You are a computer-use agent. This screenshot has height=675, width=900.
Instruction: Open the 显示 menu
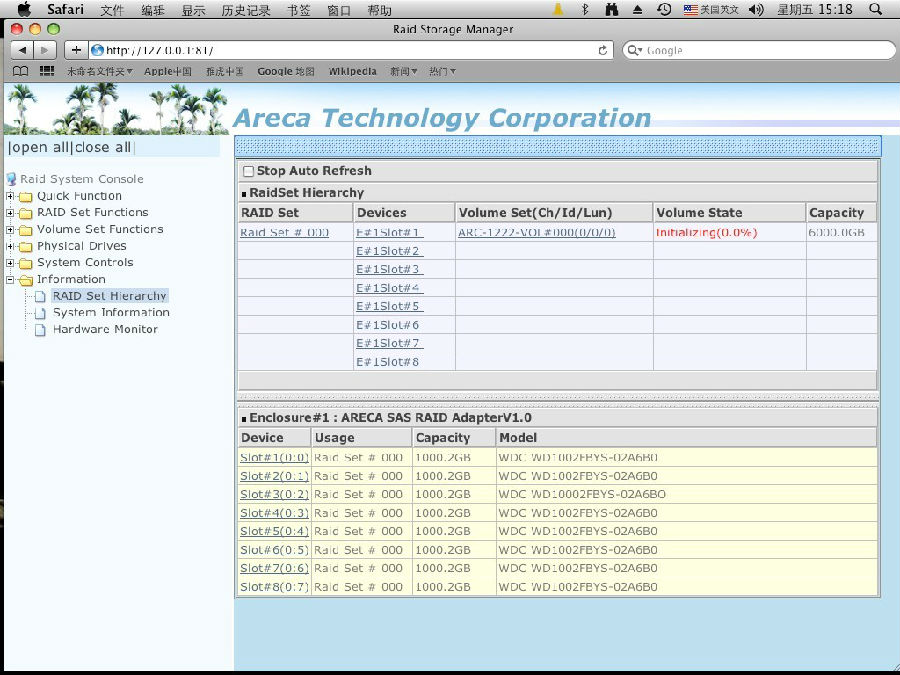[193, 10]
